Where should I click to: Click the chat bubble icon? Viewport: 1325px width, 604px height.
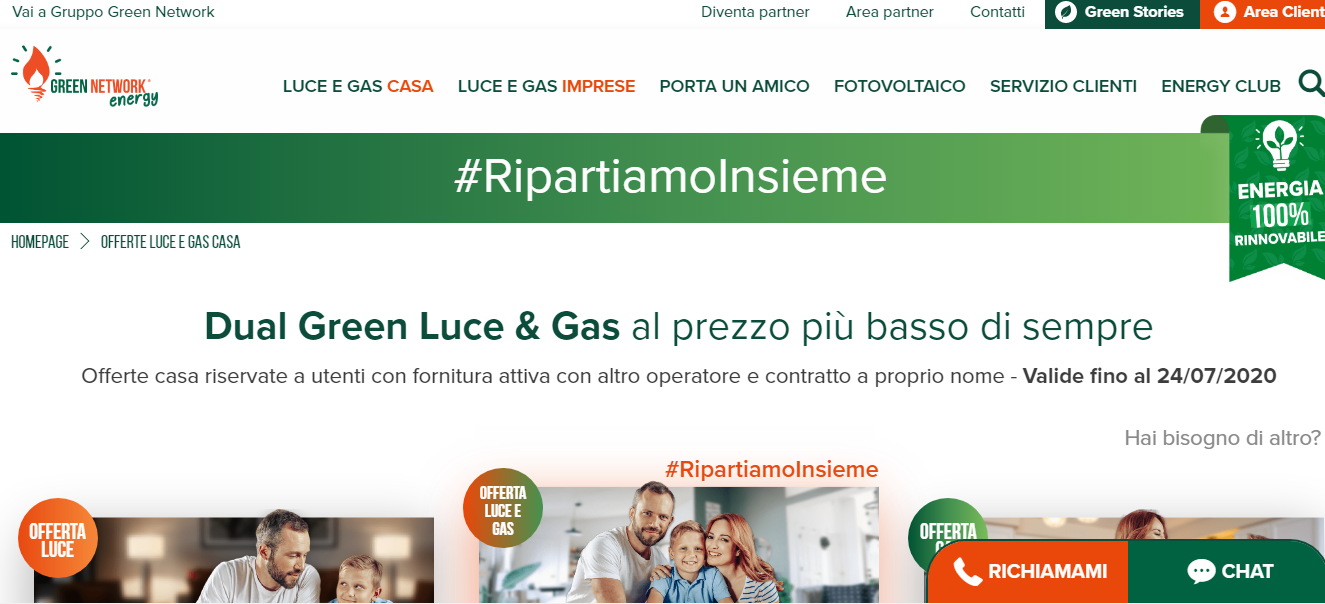coord(1201,571)
